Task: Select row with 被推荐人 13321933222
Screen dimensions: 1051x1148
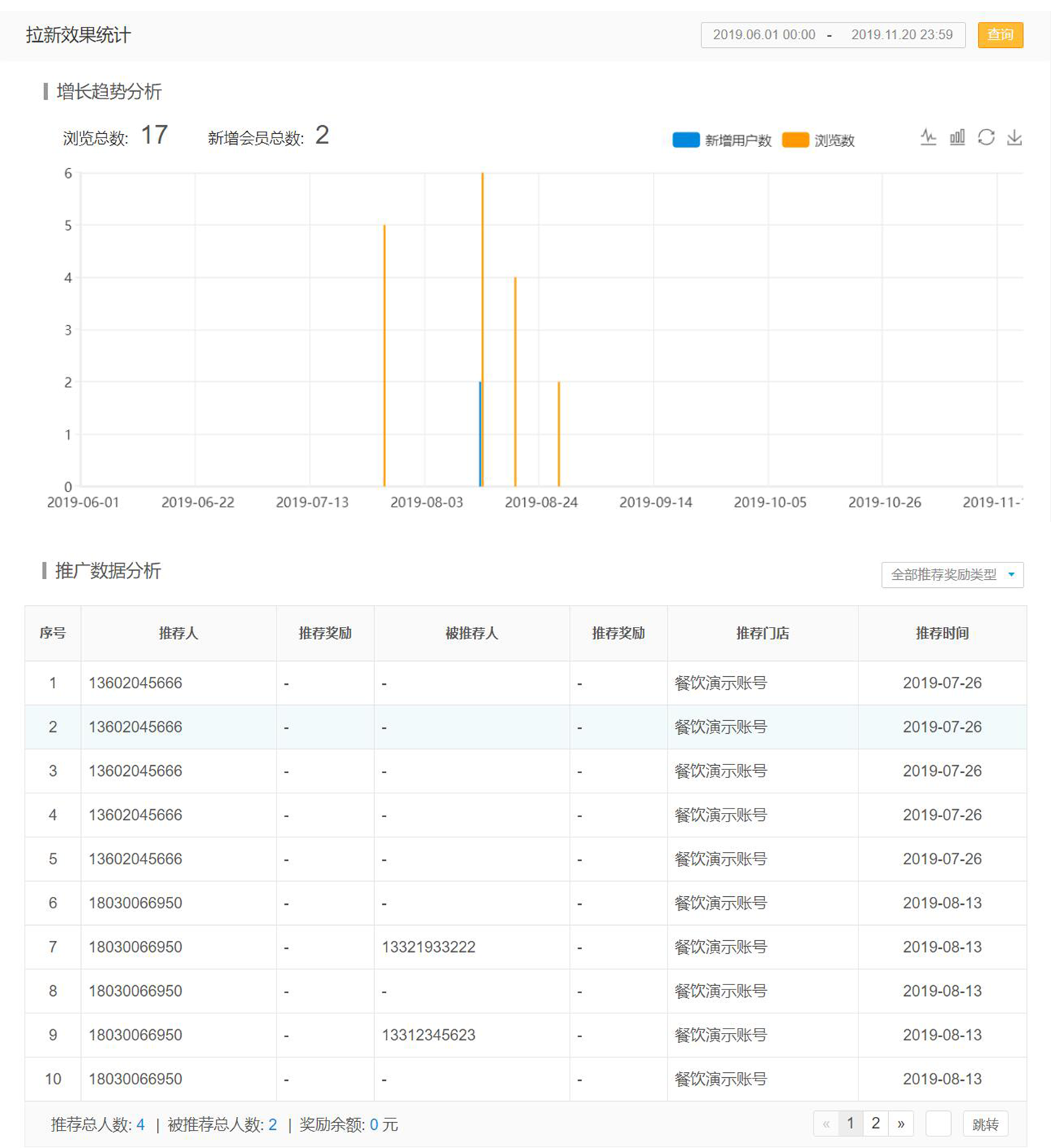Action: [x=429, y=947]
